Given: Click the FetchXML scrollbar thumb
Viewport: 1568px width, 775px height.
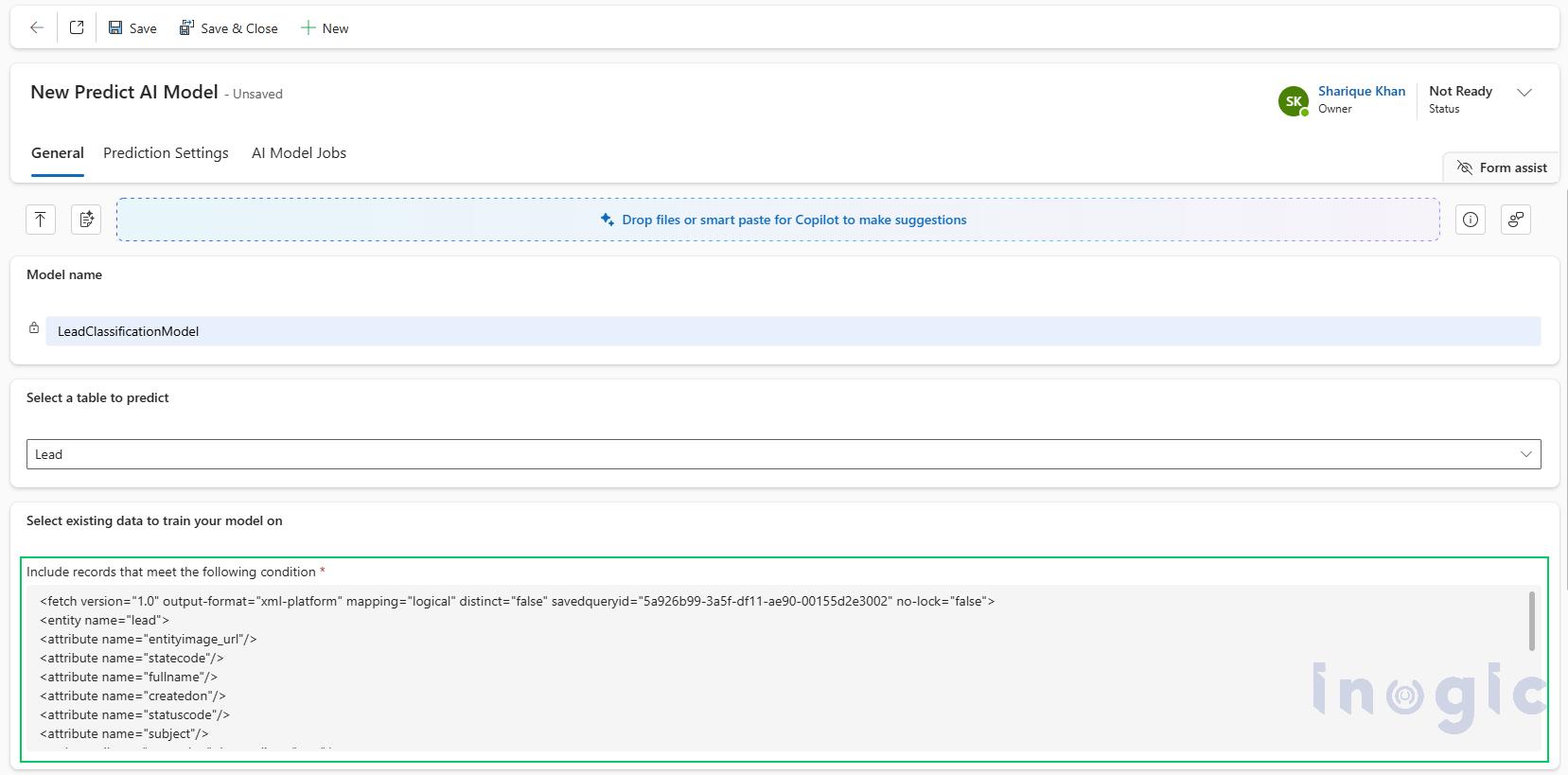Looking at the screenshot, I should coord(1531,621).
